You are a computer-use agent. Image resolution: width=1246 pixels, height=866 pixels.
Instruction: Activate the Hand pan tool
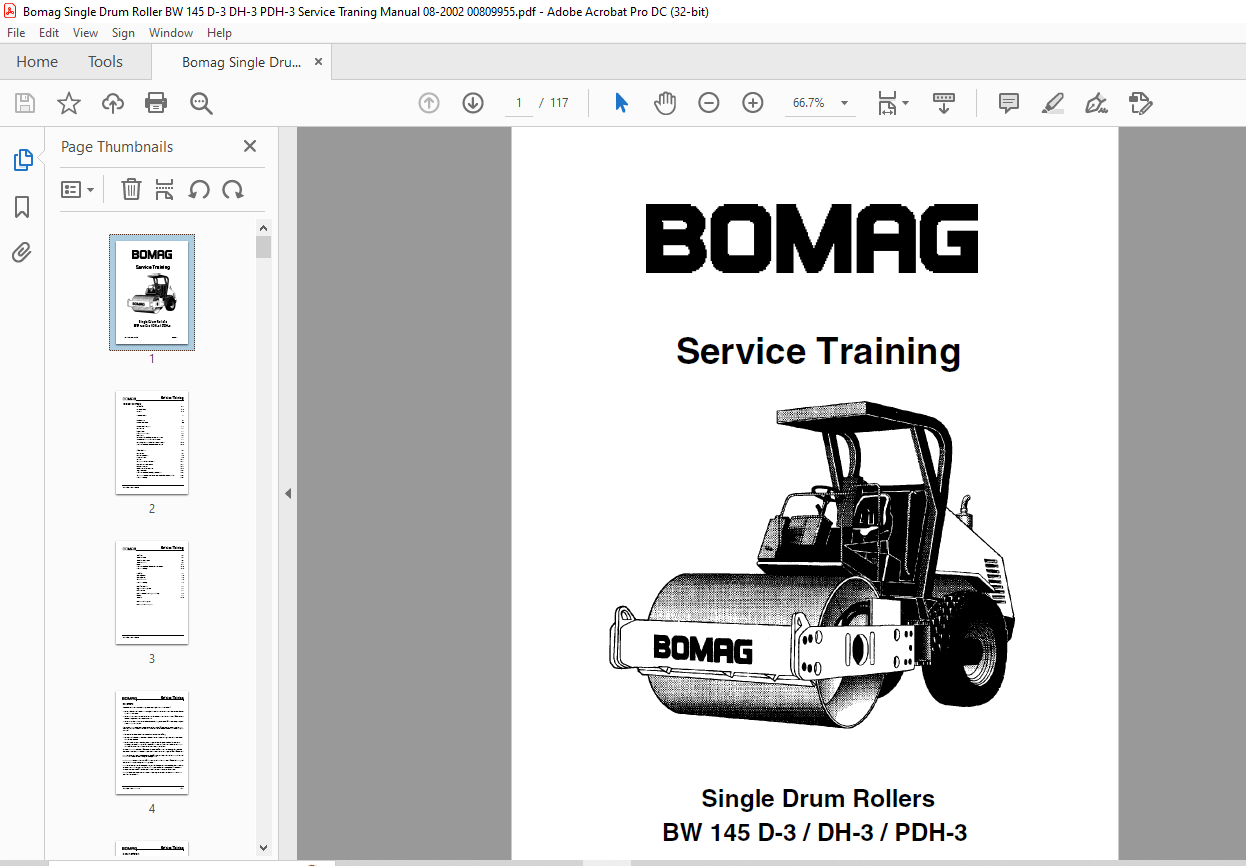click(665, 103)
